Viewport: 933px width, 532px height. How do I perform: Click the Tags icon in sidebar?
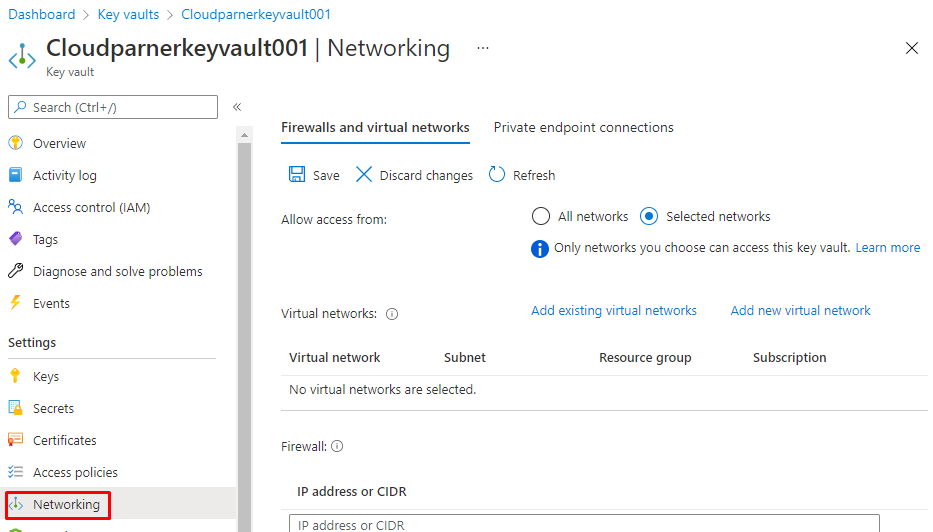15,239
